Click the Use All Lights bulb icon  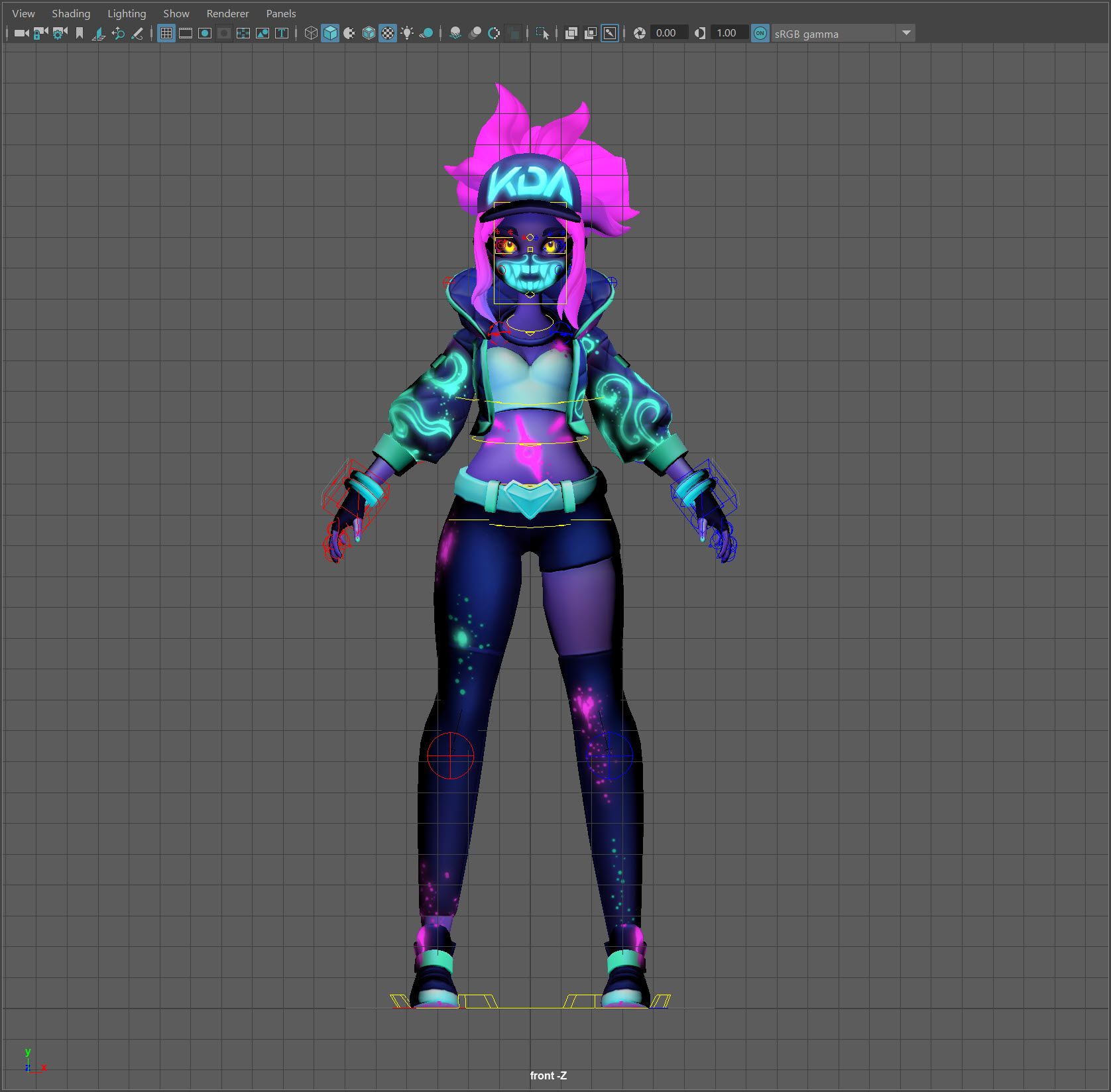[407, 33]
